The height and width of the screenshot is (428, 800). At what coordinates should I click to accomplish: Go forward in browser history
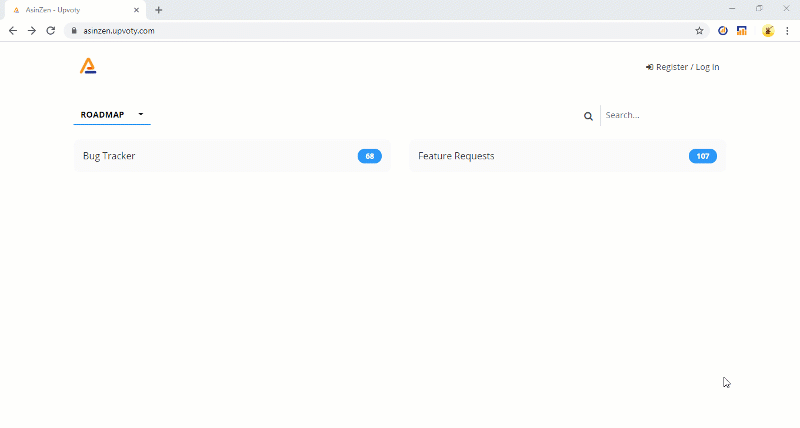pyautogui.click(x=32, y=31)
